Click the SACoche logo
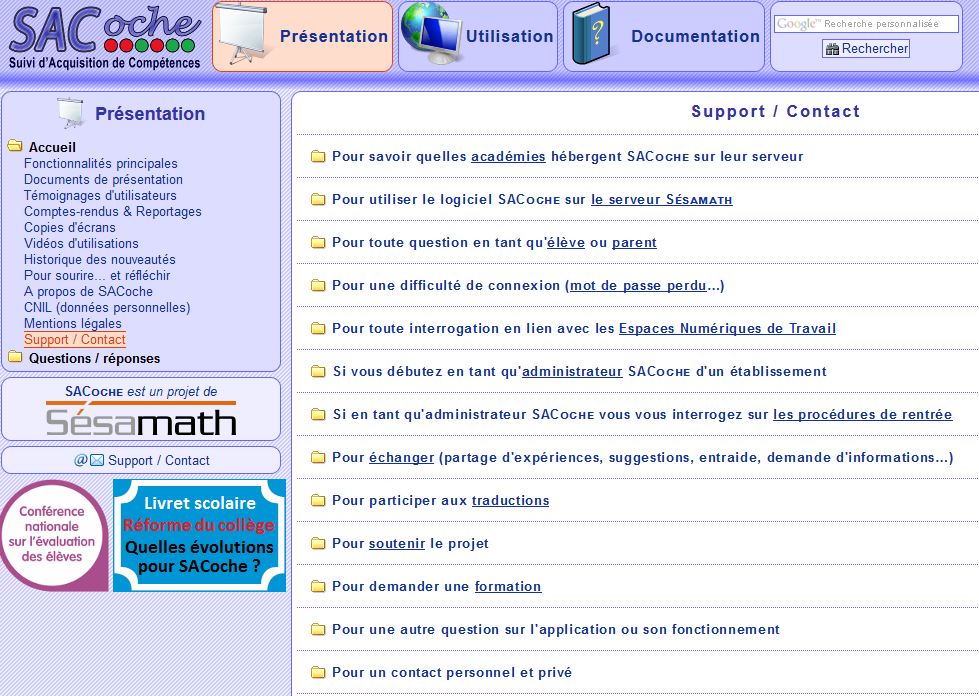The image size is (979, 696). (x=105, y=37)
